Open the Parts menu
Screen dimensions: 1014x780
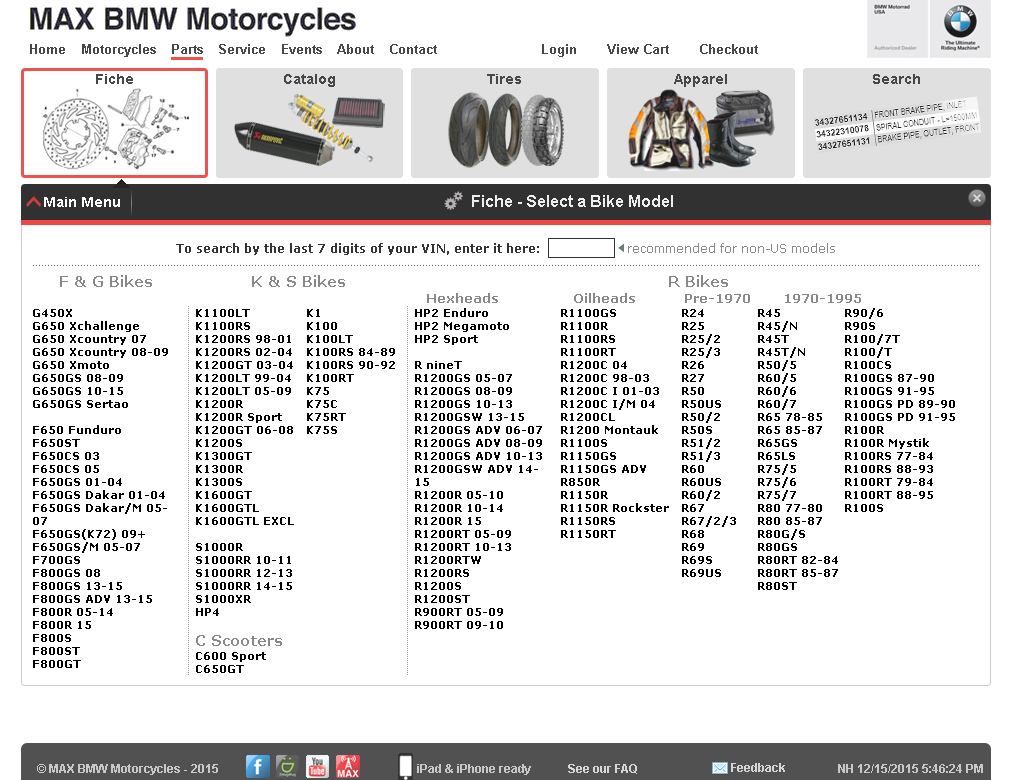(x=186, y=49)
